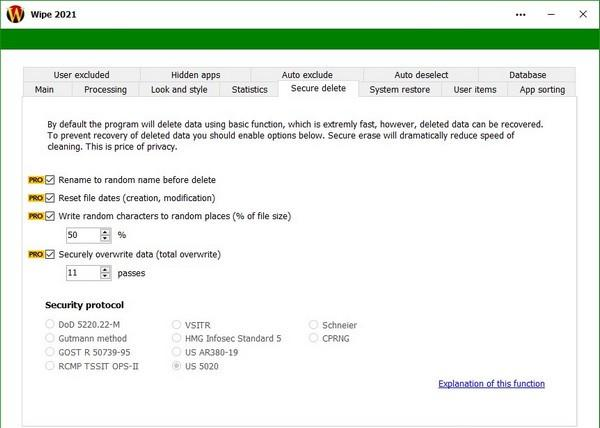Viewport: 600px width, 428px height.
Task: Select the Secure delete tab
Action: point(318,88)
